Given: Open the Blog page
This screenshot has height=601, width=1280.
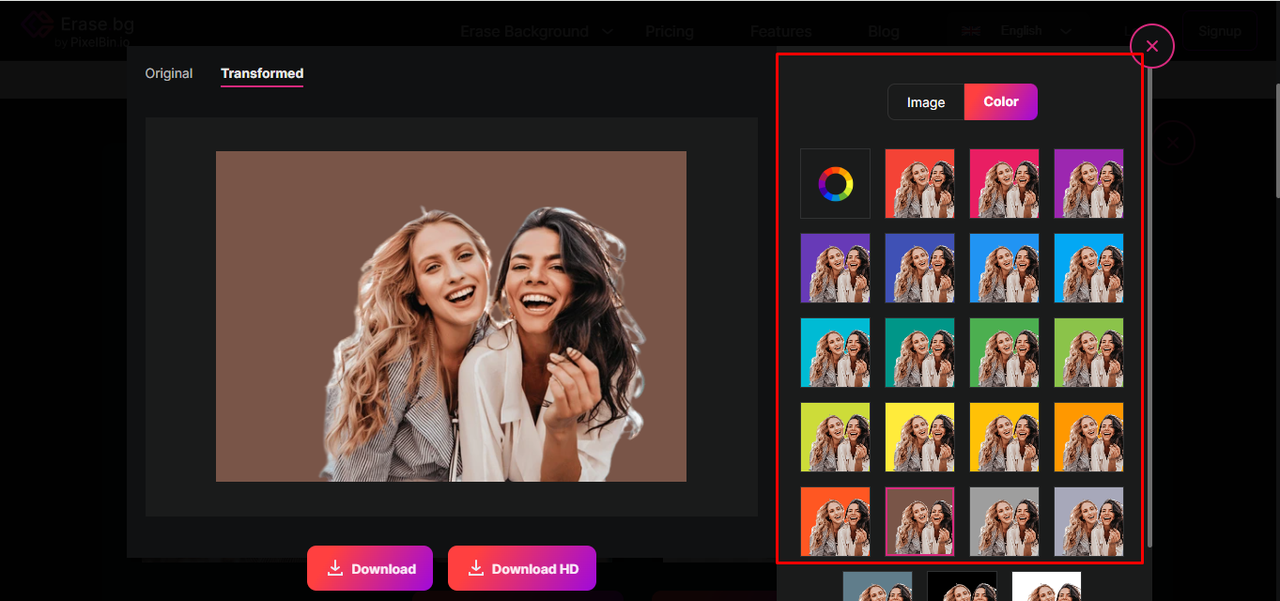Looking at the screenshot, I should pyautogui.click(x=883, y=31).
